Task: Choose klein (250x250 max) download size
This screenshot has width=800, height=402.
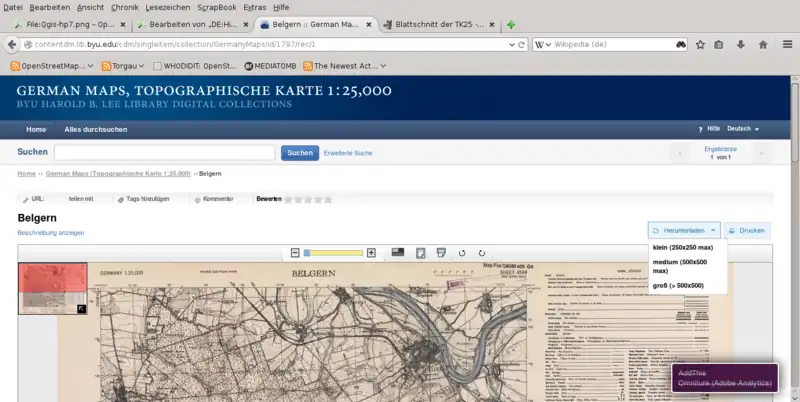Action: (x=683, y=247)
